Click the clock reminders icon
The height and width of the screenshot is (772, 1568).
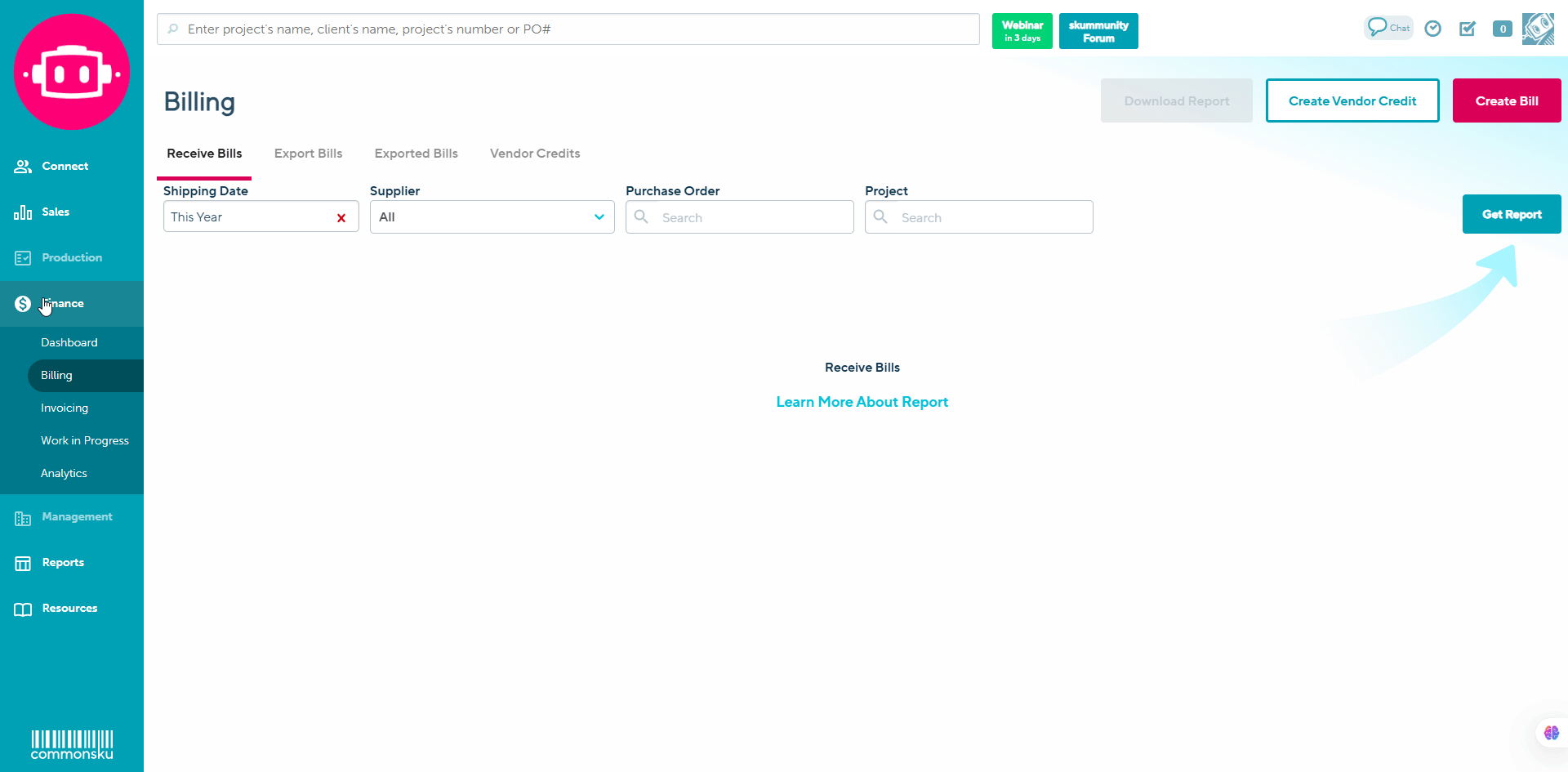[x=1432, y=29]
